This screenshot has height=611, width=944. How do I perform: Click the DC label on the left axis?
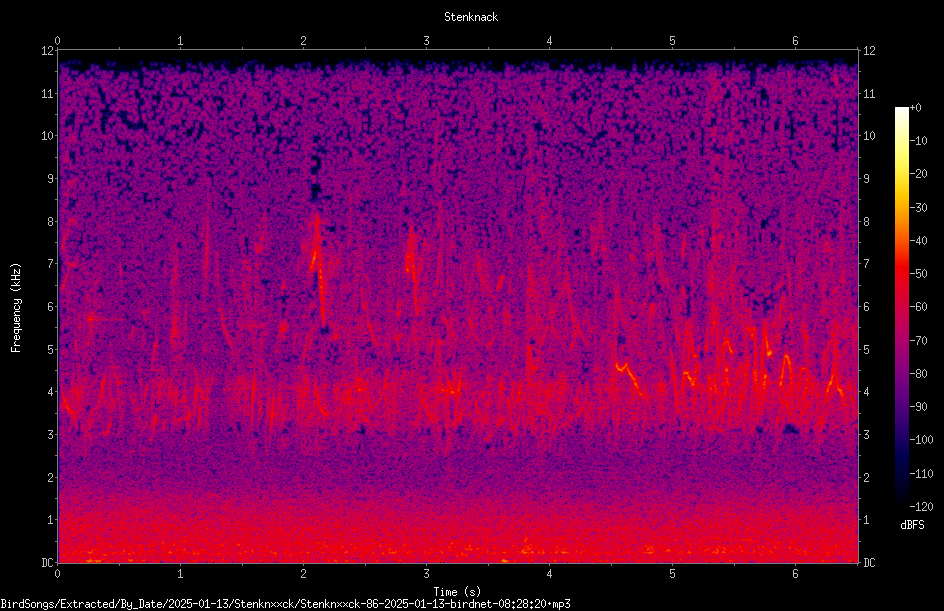[47, 563]
